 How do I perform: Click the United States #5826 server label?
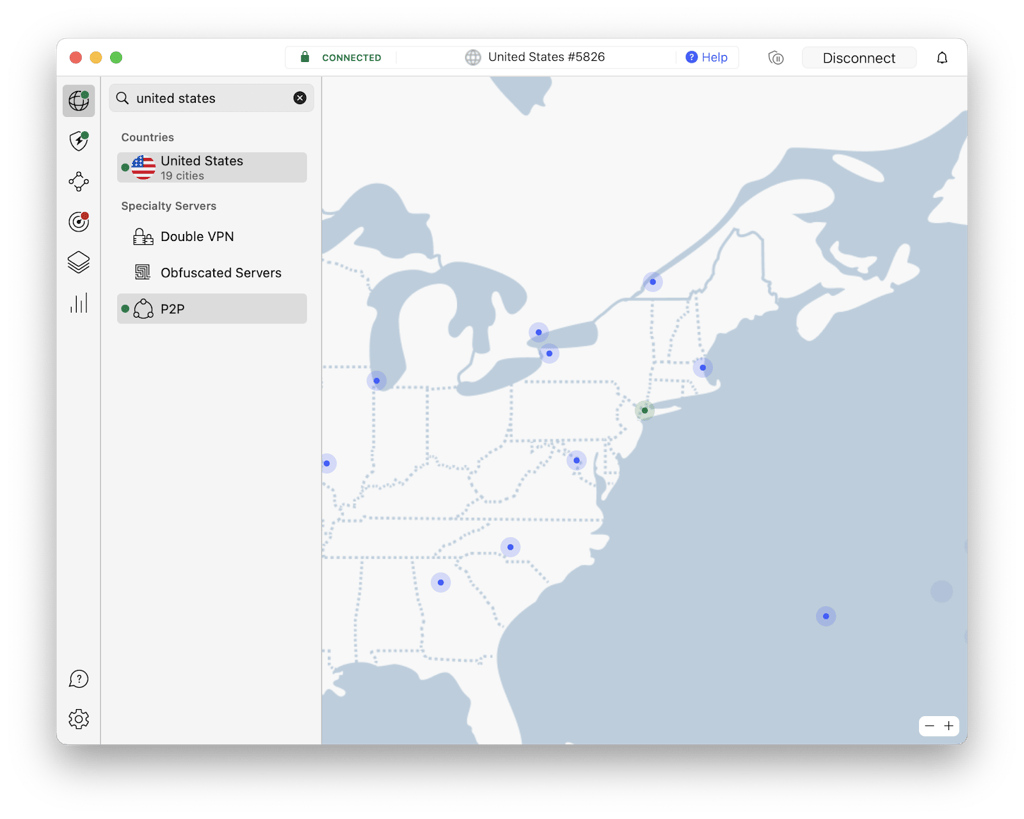[547, 57]
